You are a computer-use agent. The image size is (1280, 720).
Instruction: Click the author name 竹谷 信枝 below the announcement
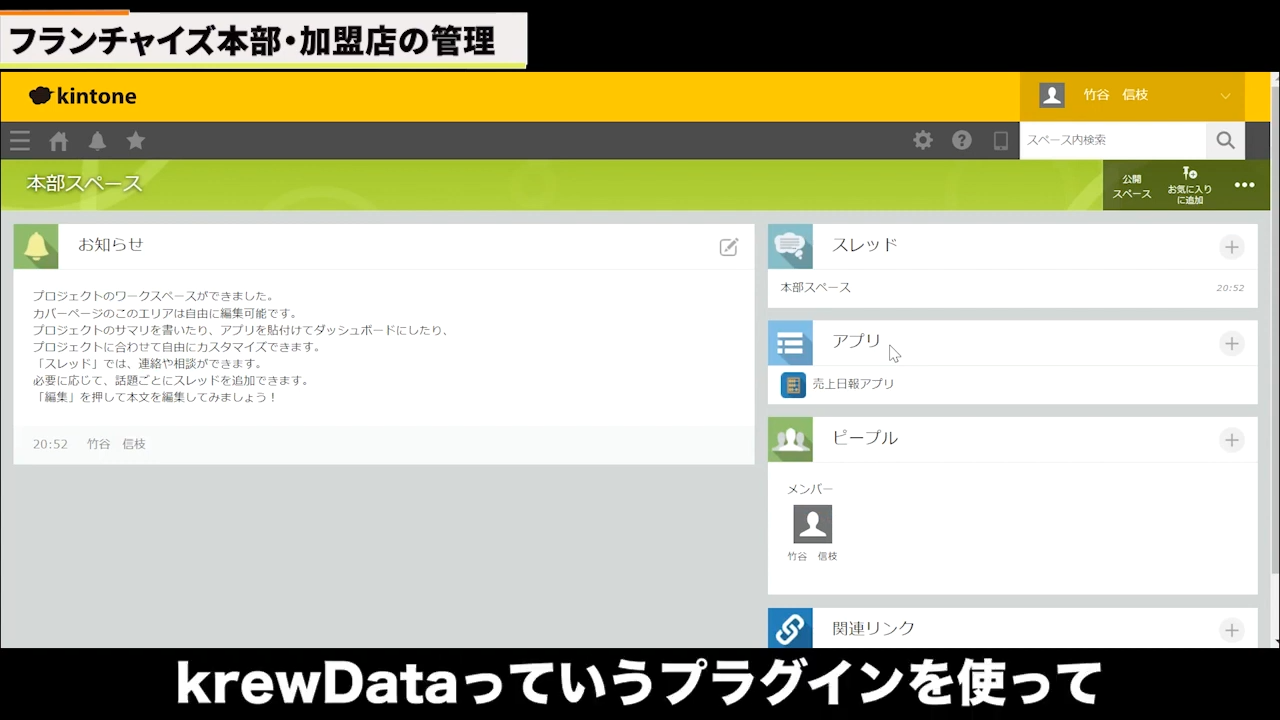pos(116,444)
